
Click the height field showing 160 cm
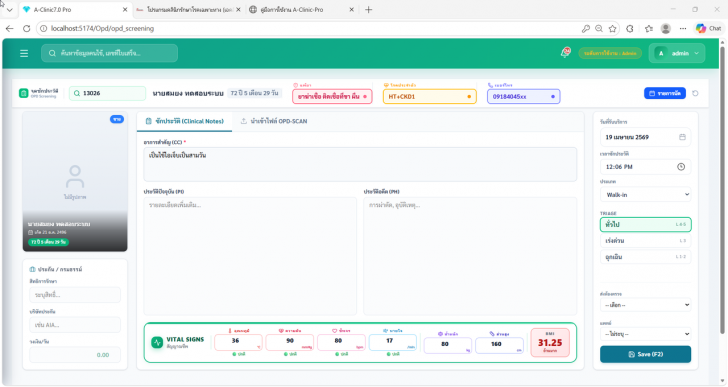[499, 345]
